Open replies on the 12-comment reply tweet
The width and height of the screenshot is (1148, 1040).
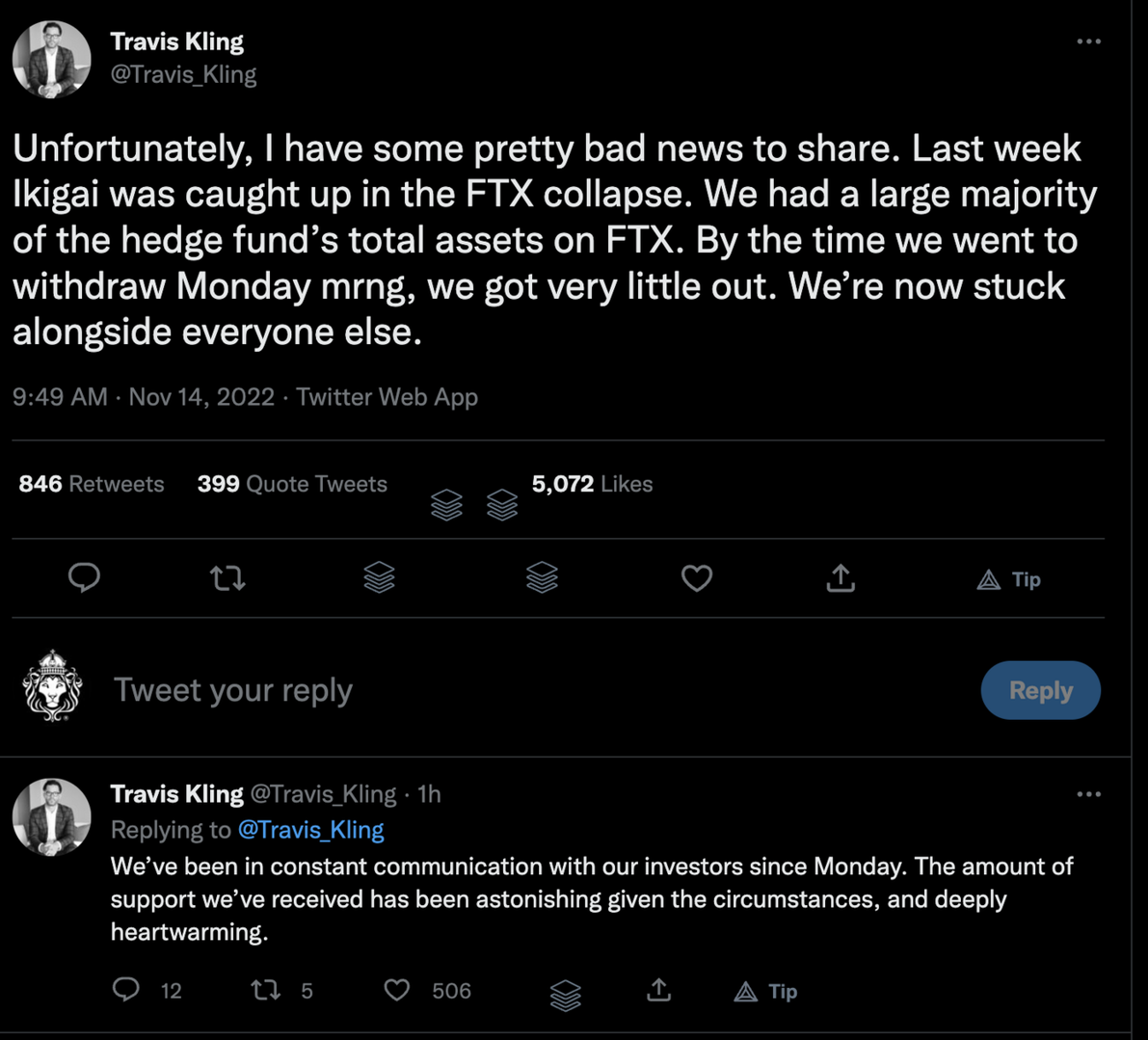(x=126, y=990)
